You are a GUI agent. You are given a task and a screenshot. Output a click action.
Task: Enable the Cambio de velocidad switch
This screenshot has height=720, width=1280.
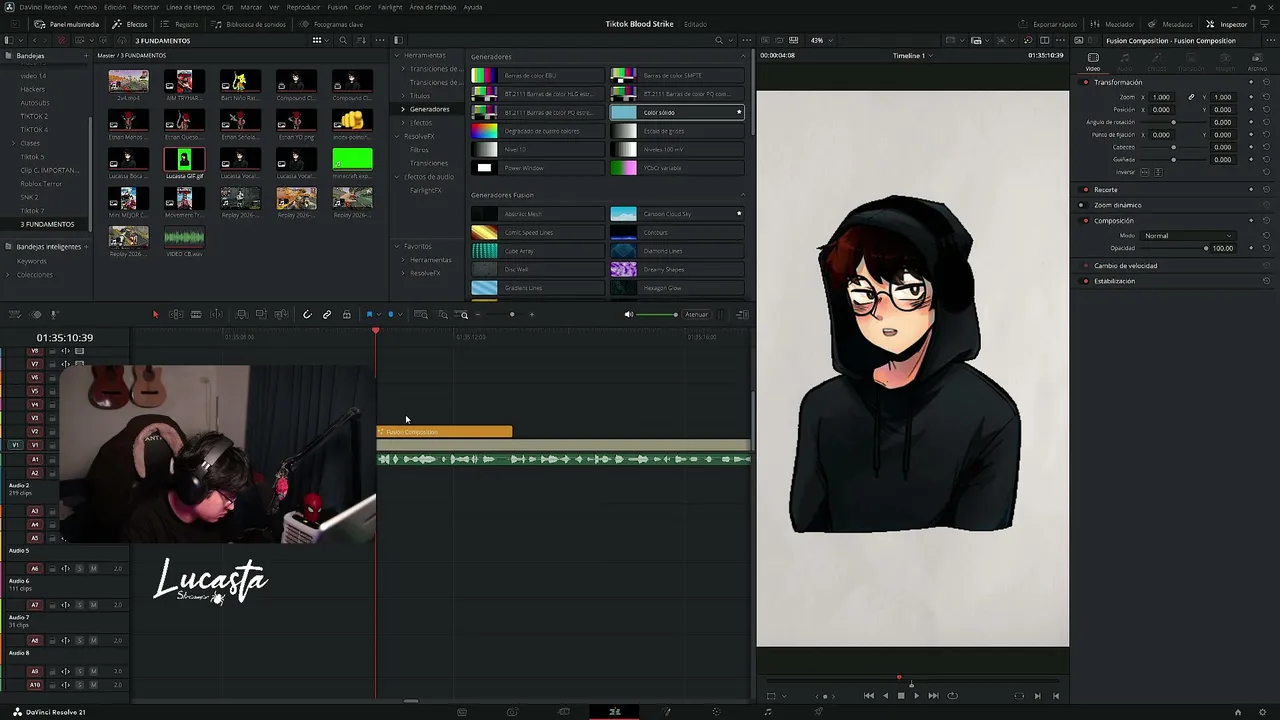pyautogui.click(x=1086, y=266)
